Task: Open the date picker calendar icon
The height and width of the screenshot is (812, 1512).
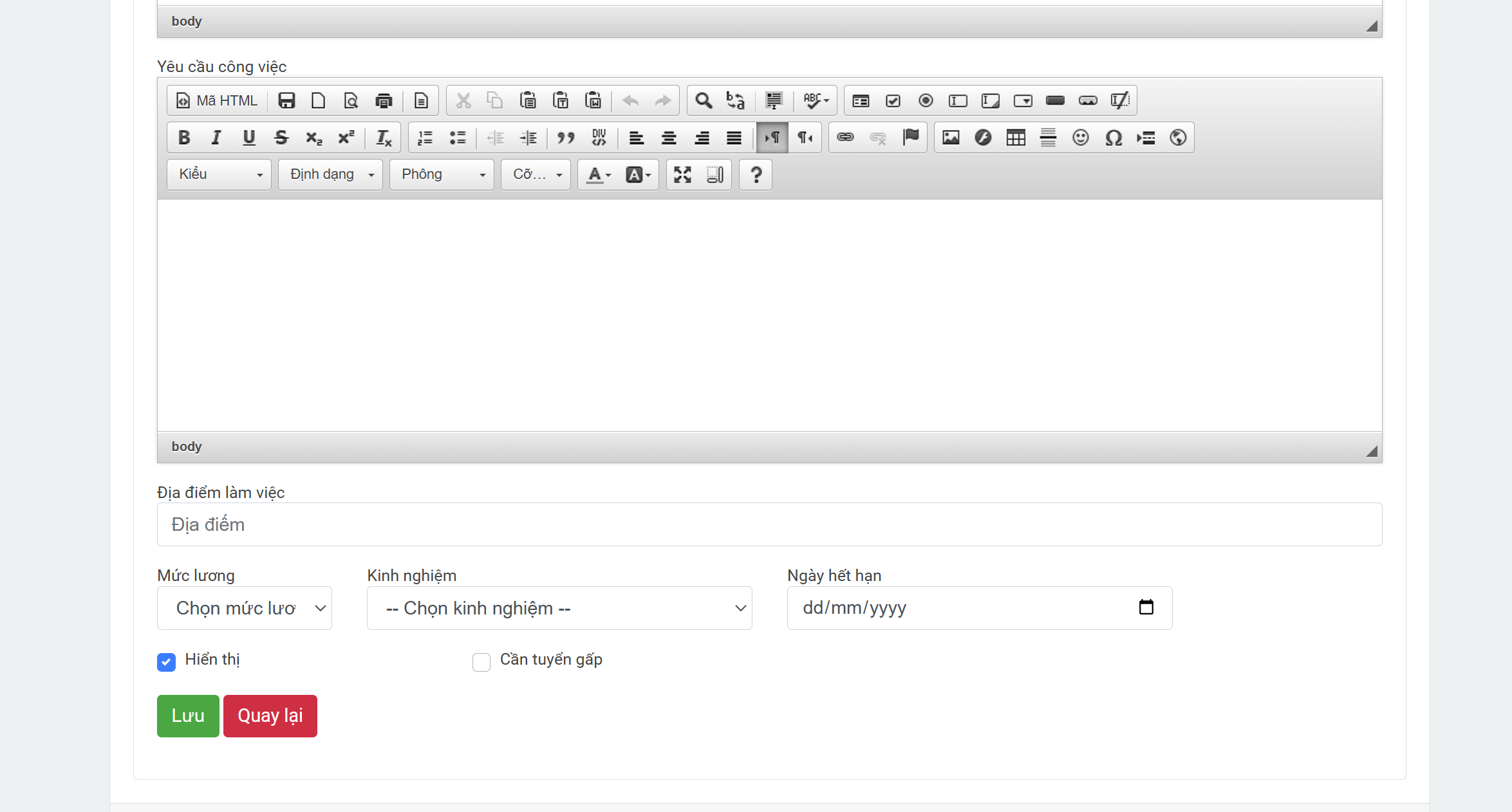Action: click(x=1146, y=607)
